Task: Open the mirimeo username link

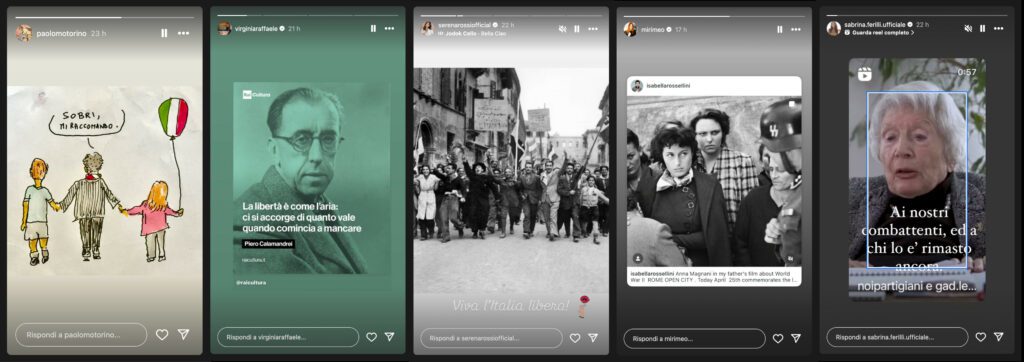Action: tap(652, 29)
